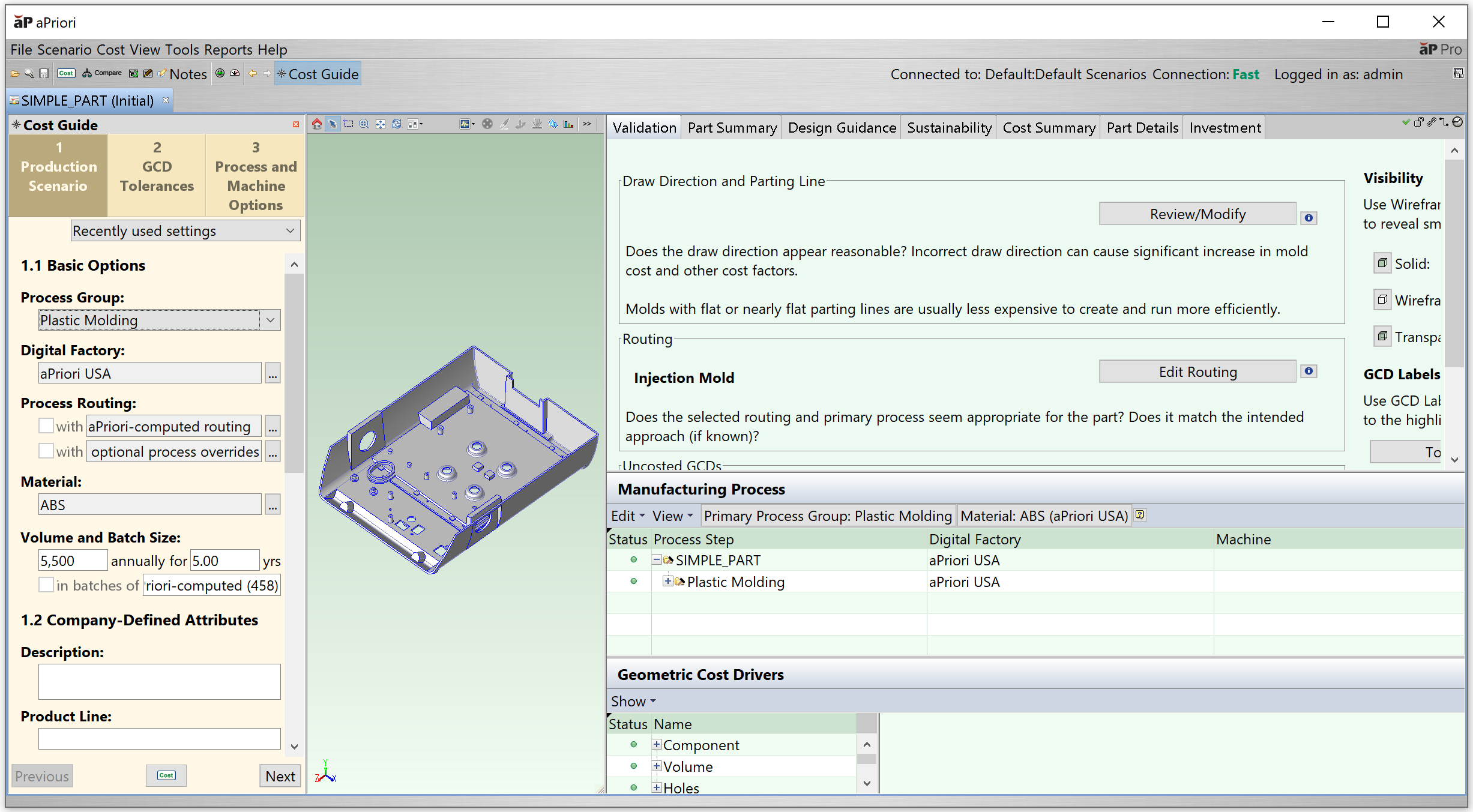Click the colored bar chart icon
Screen dimensions: 1473x812
(568, 124)
